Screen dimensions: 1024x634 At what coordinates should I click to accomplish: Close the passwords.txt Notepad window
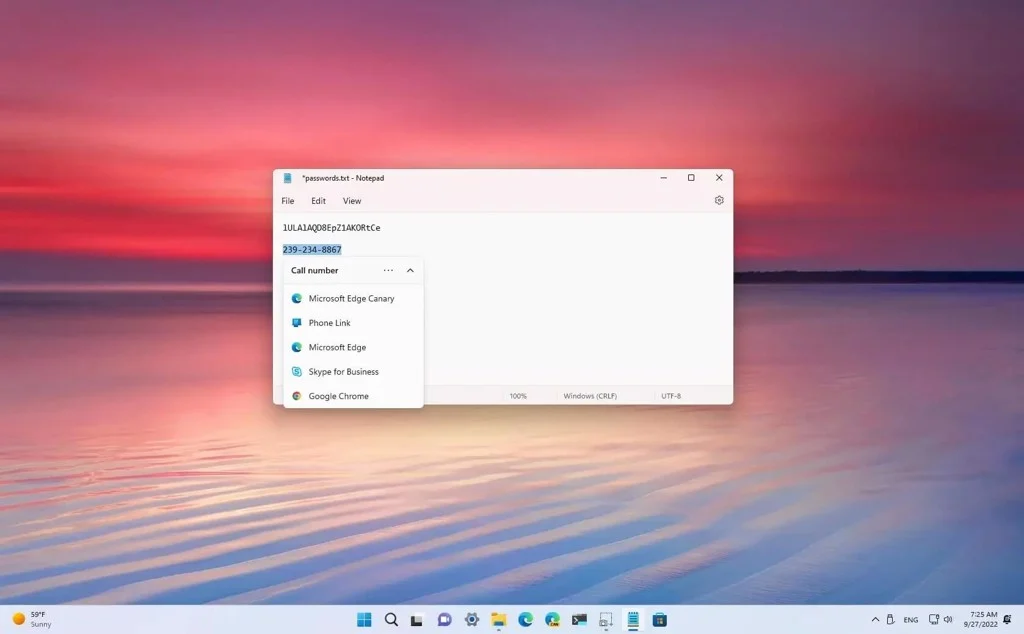(x=719, y=178)
